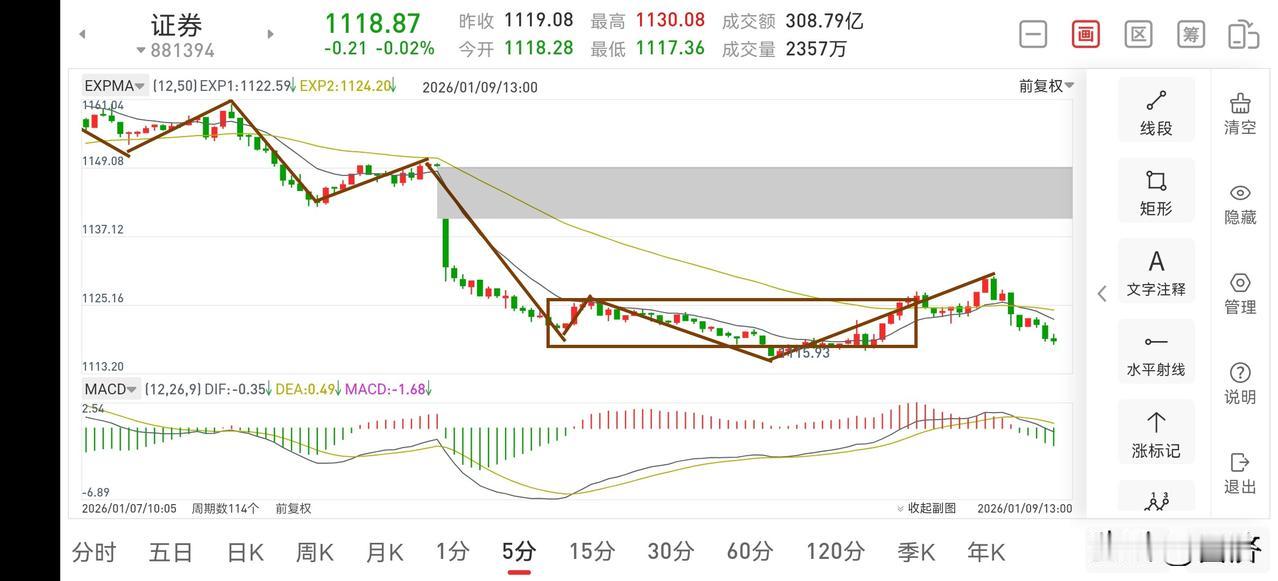The image size is (1278, 581).
Task: Switch to 五日 five-day tab
Action: pos(170,551)
